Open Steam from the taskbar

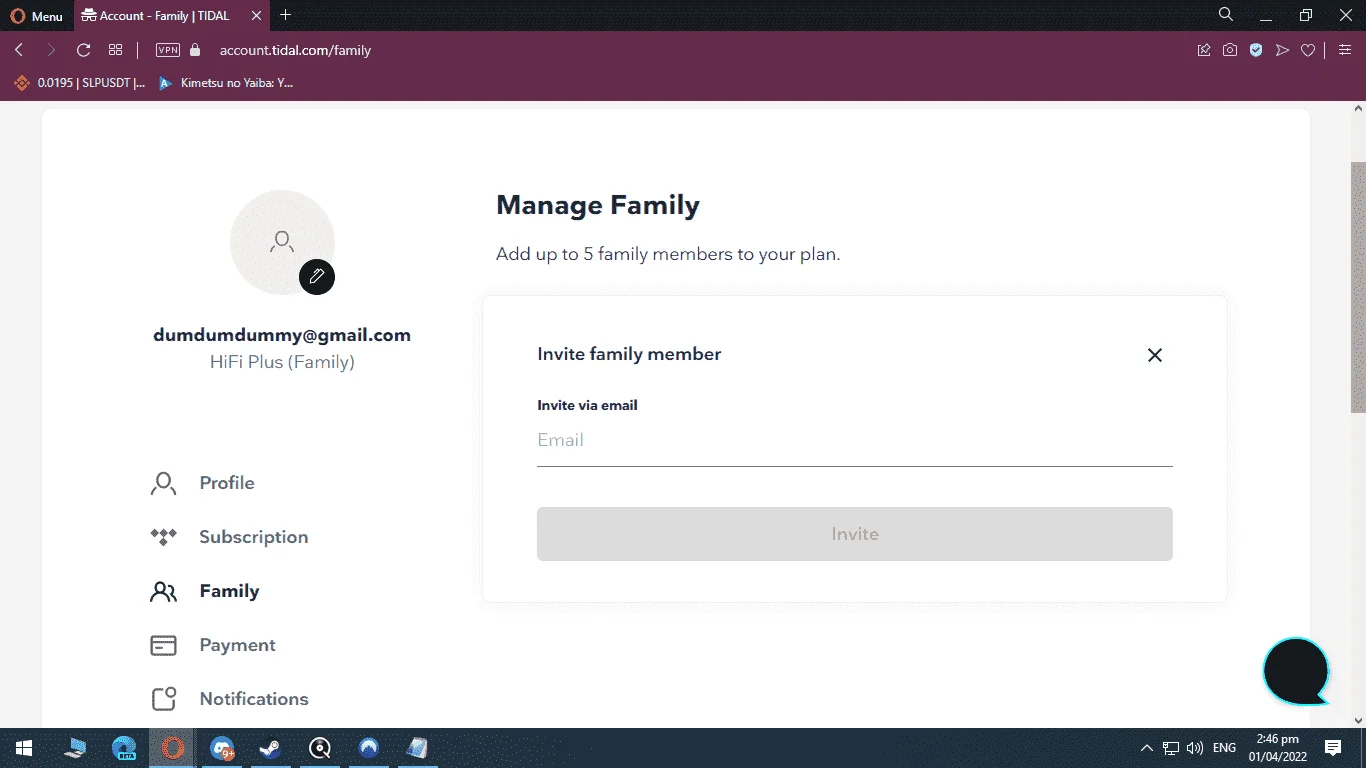point(270,748)
